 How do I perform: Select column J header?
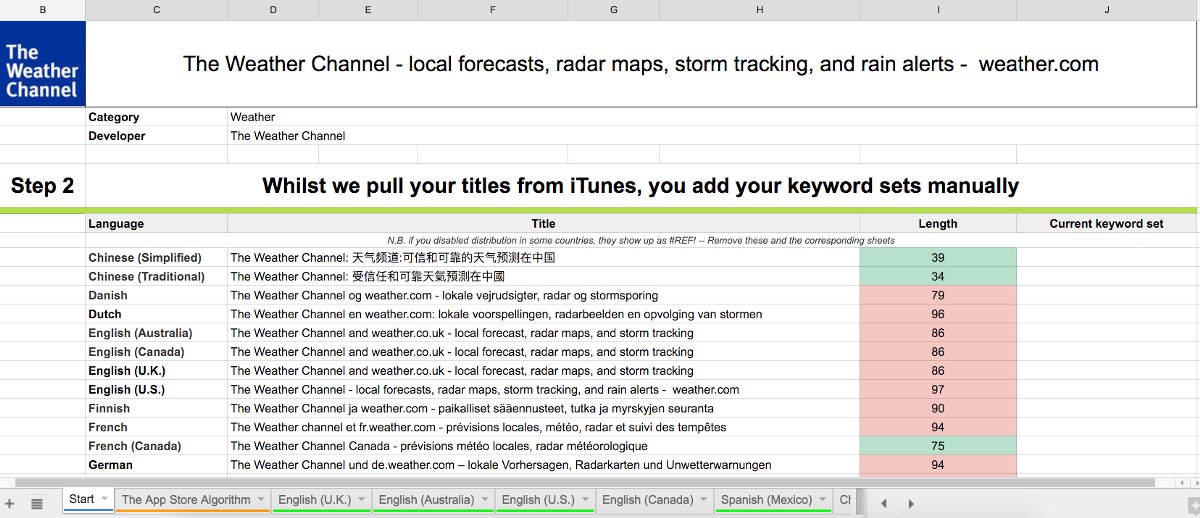[x=1107, y=10]
